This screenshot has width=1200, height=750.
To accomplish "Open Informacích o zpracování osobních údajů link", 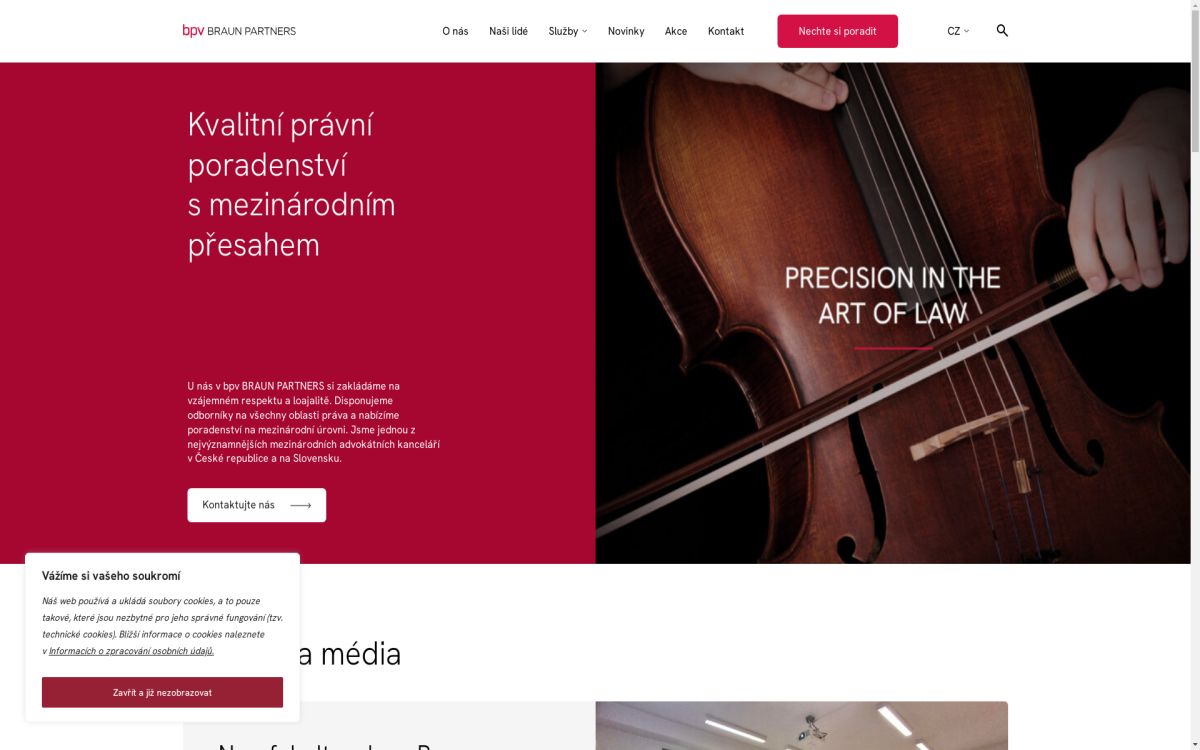I will point(131,651).
